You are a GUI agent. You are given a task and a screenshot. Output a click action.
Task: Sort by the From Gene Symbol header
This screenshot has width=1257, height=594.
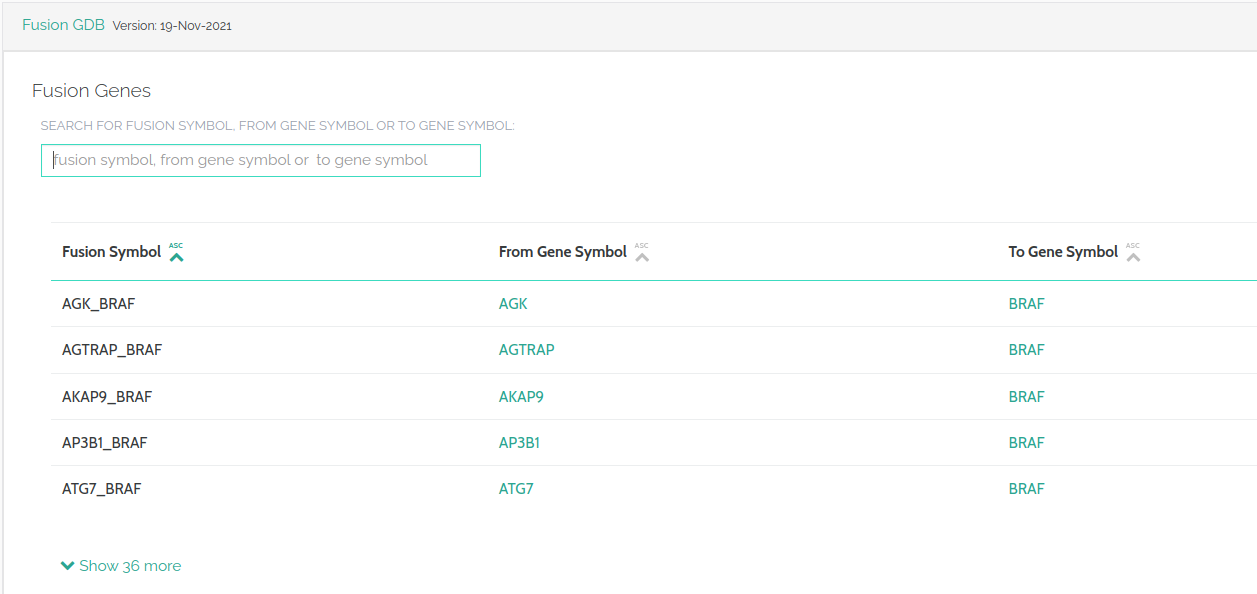point(562,252)
